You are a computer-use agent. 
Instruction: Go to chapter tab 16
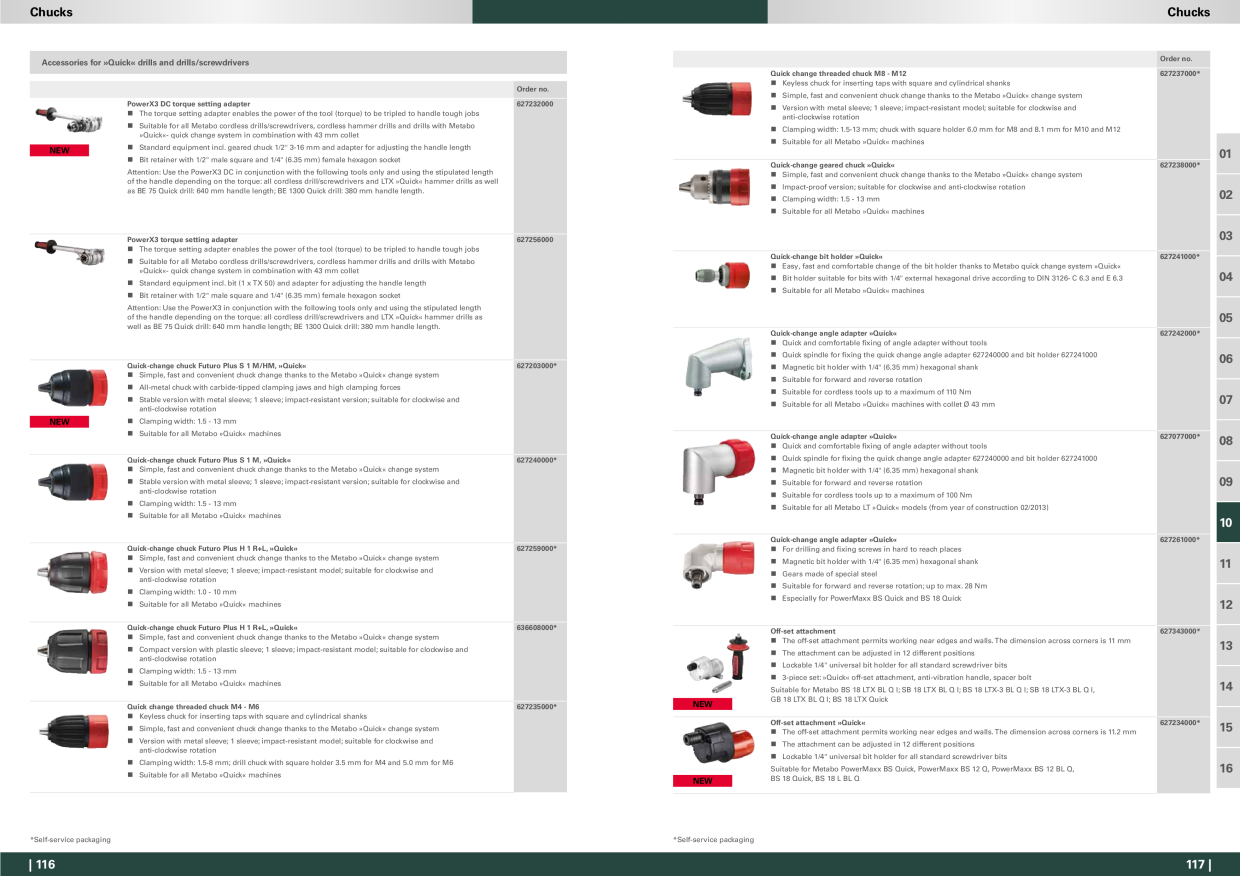pyautogui.click(x=1227, y=769)
